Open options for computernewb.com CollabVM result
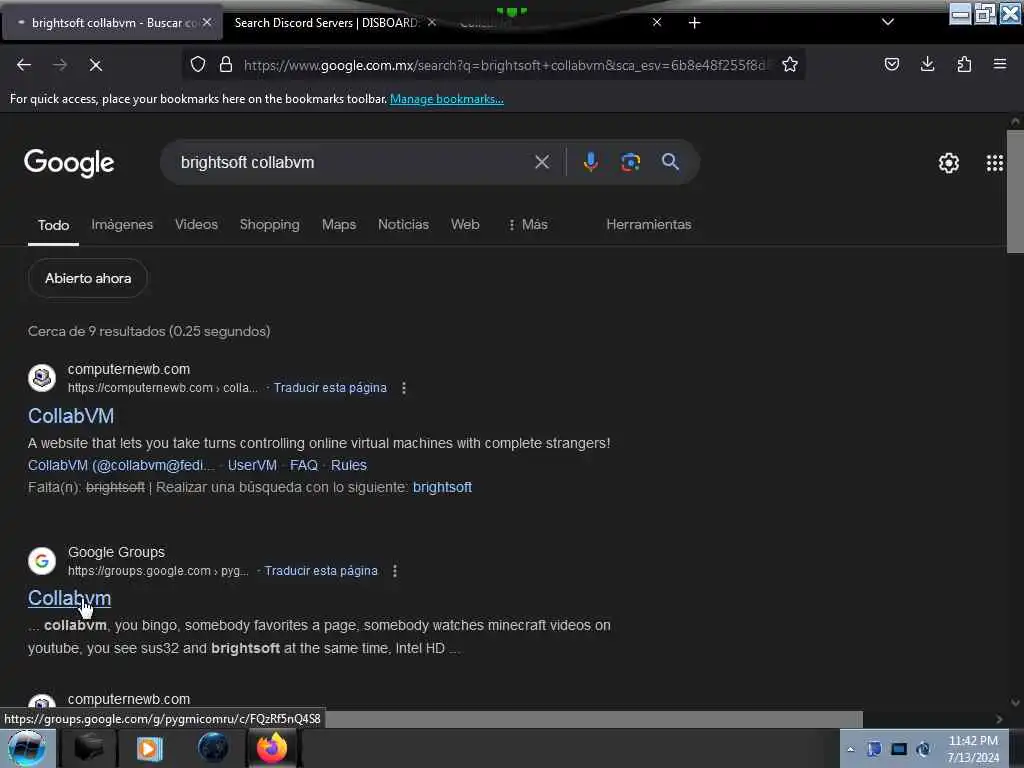This screenshot has width=1024, height=768. point(404,388)
